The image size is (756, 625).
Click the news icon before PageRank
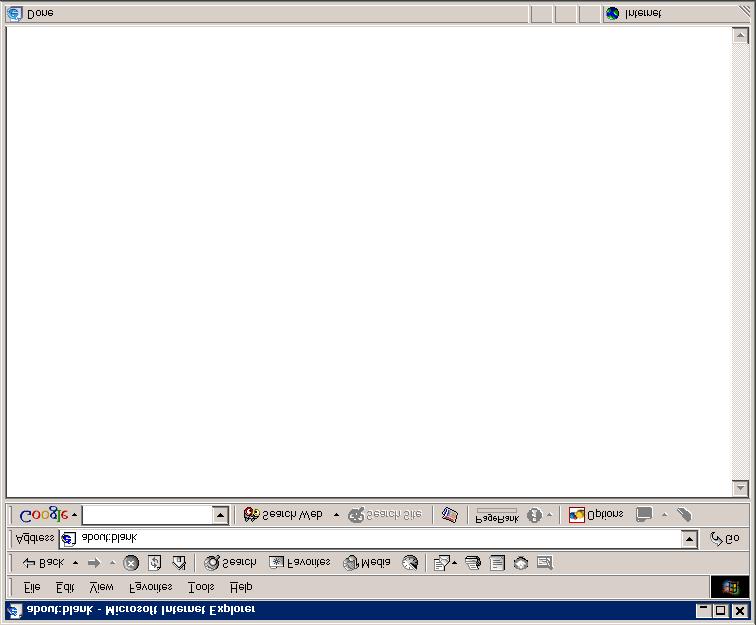450,515
